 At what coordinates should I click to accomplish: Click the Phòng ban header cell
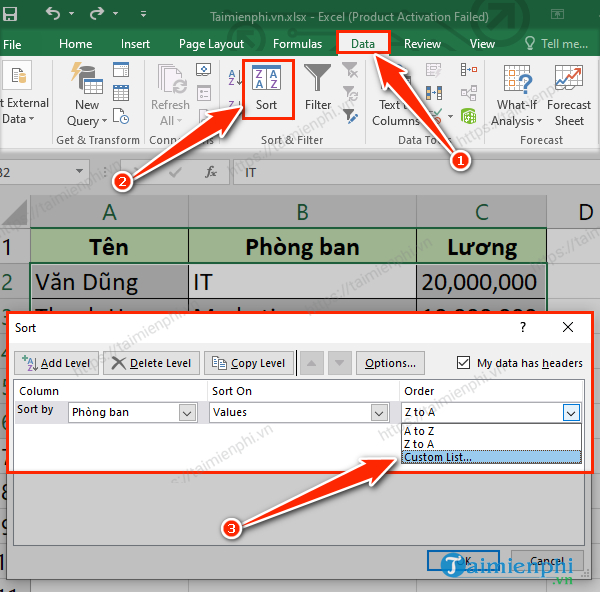pos(302,246)
